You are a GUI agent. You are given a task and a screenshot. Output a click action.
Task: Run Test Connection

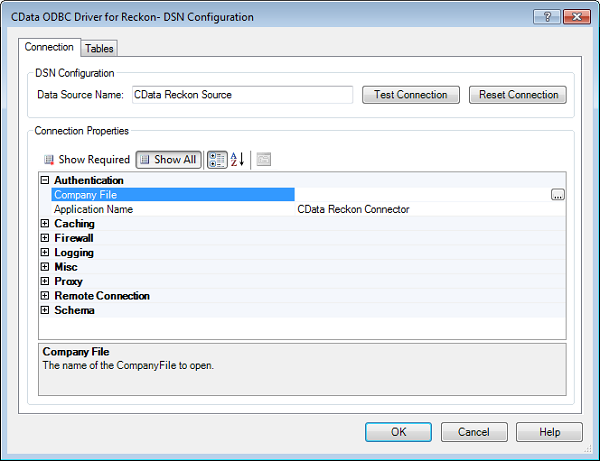tap(411, 94)
